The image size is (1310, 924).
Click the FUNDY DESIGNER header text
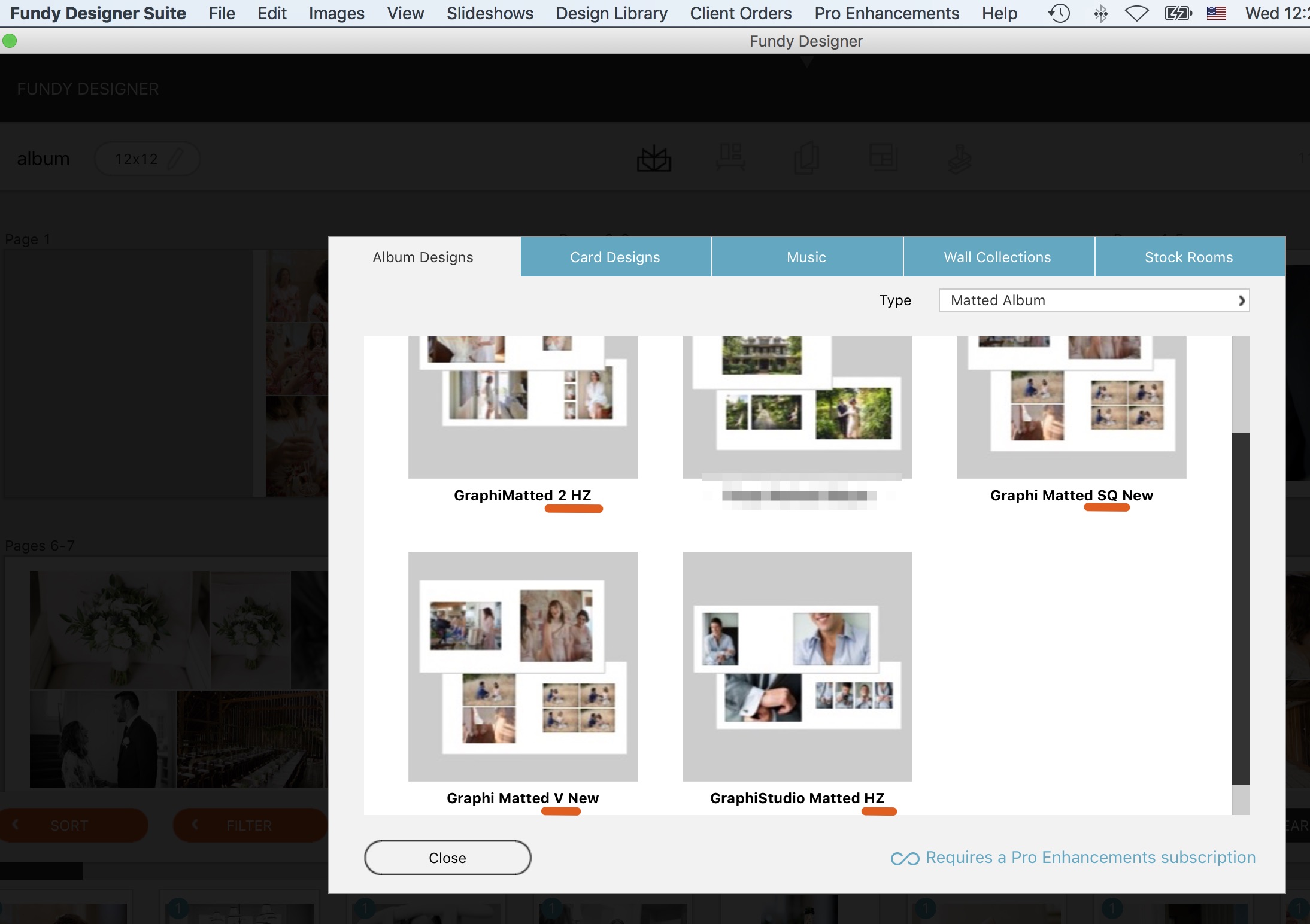pyautogui.click(x=88, y=89)
